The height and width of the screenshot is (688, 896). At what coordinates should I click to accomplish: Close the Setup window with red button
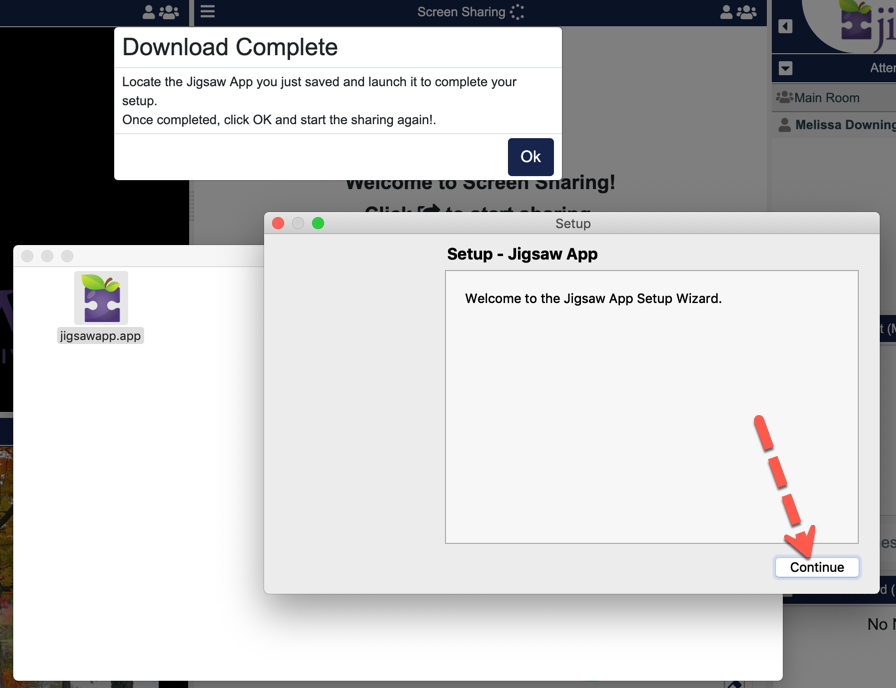tap(279, 223)
